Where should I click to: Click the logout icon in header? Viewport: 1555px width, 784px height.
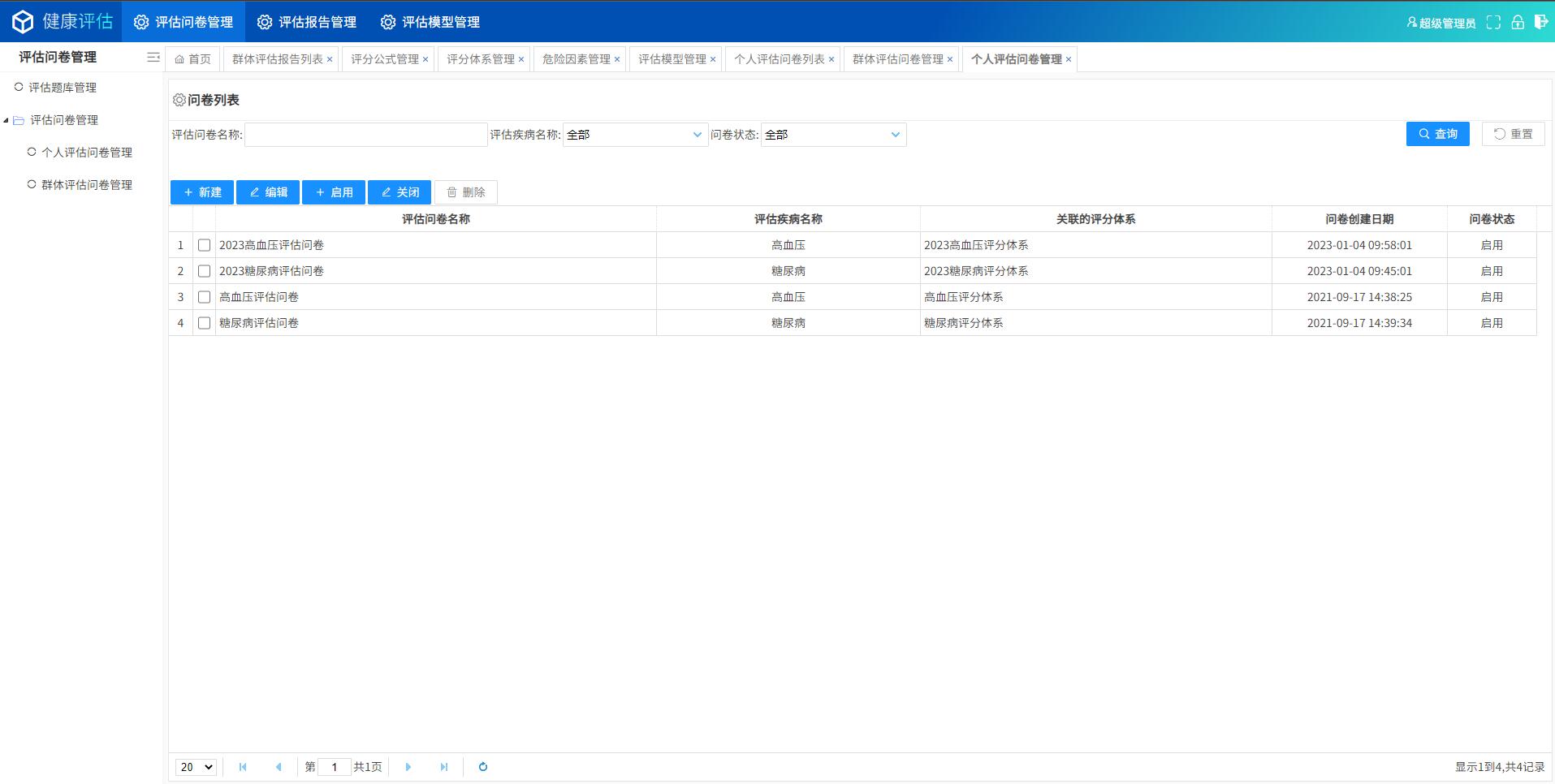click(1540, 22)
